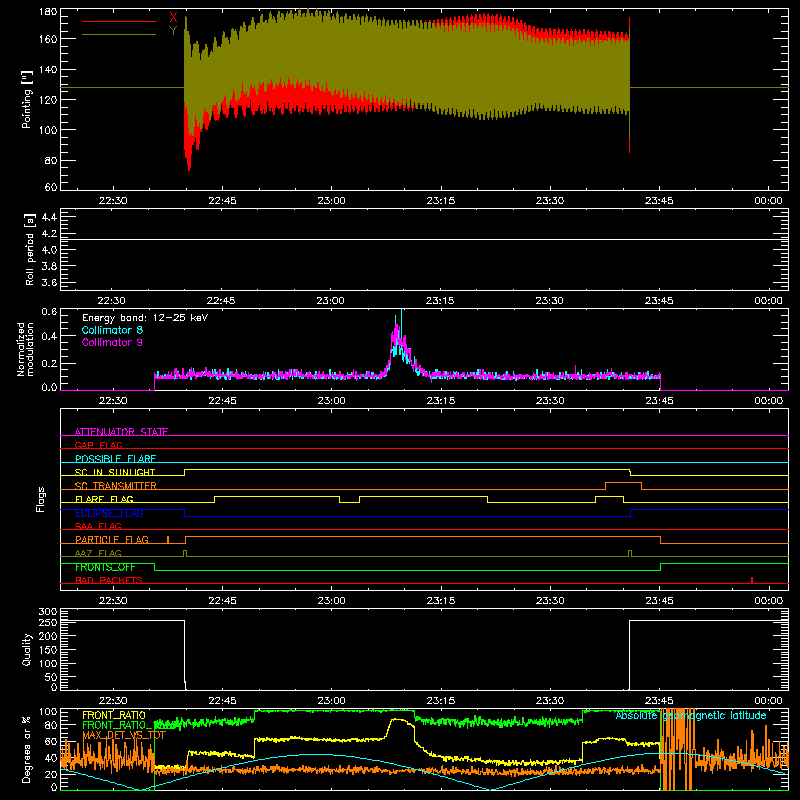Click the Pointing axis title
The image size is (800, 800).
(x=27, y=99)
